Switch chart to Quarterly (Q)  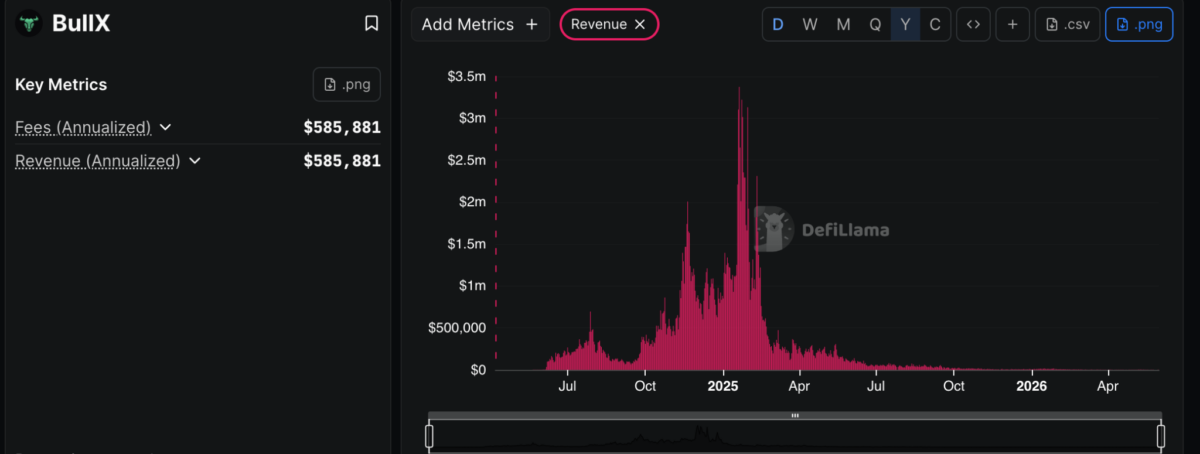coord(875,25)
